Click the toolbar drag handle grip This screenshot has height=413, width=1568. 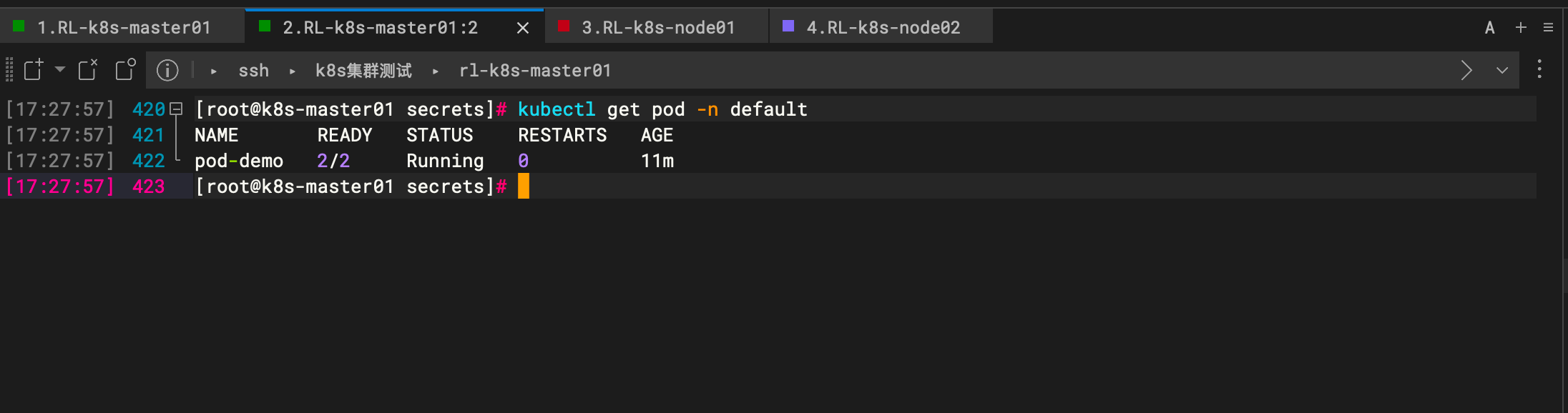9,70
